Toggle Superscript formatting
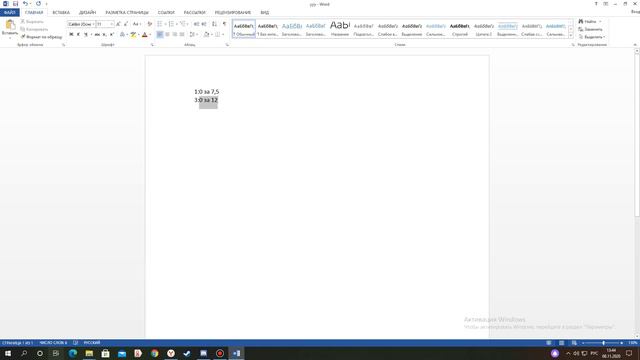This screenshot has width=640, height=360. click(x=111, y=35)
